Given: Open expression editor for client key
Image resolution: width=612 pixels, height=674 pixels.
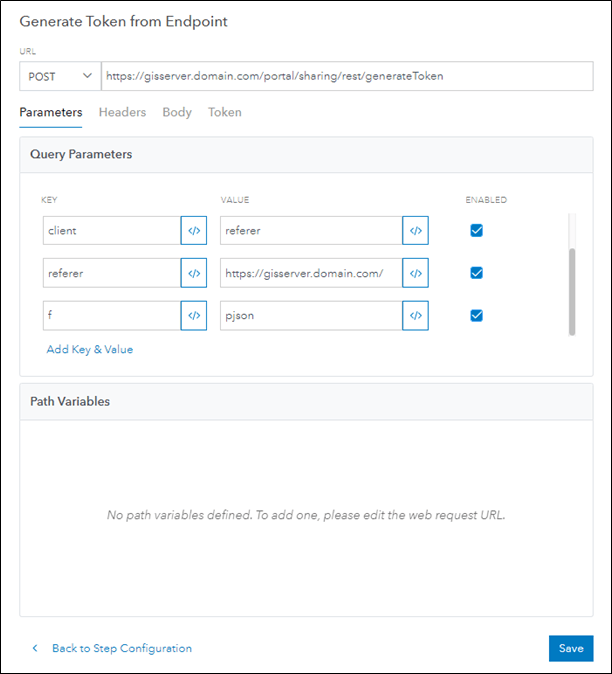Looking at the screenshot, I should (194, 230).
